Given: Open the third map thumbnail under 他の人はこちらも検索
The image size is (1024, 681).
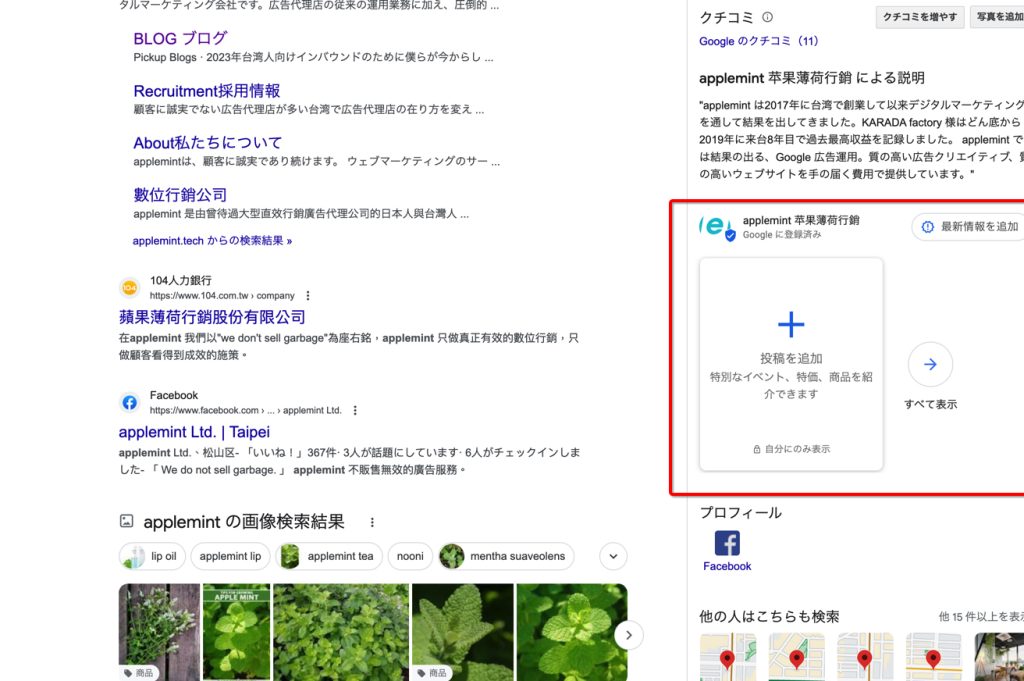Looking at the screenshot, I should pyautogui.click(x=865, y=657).
